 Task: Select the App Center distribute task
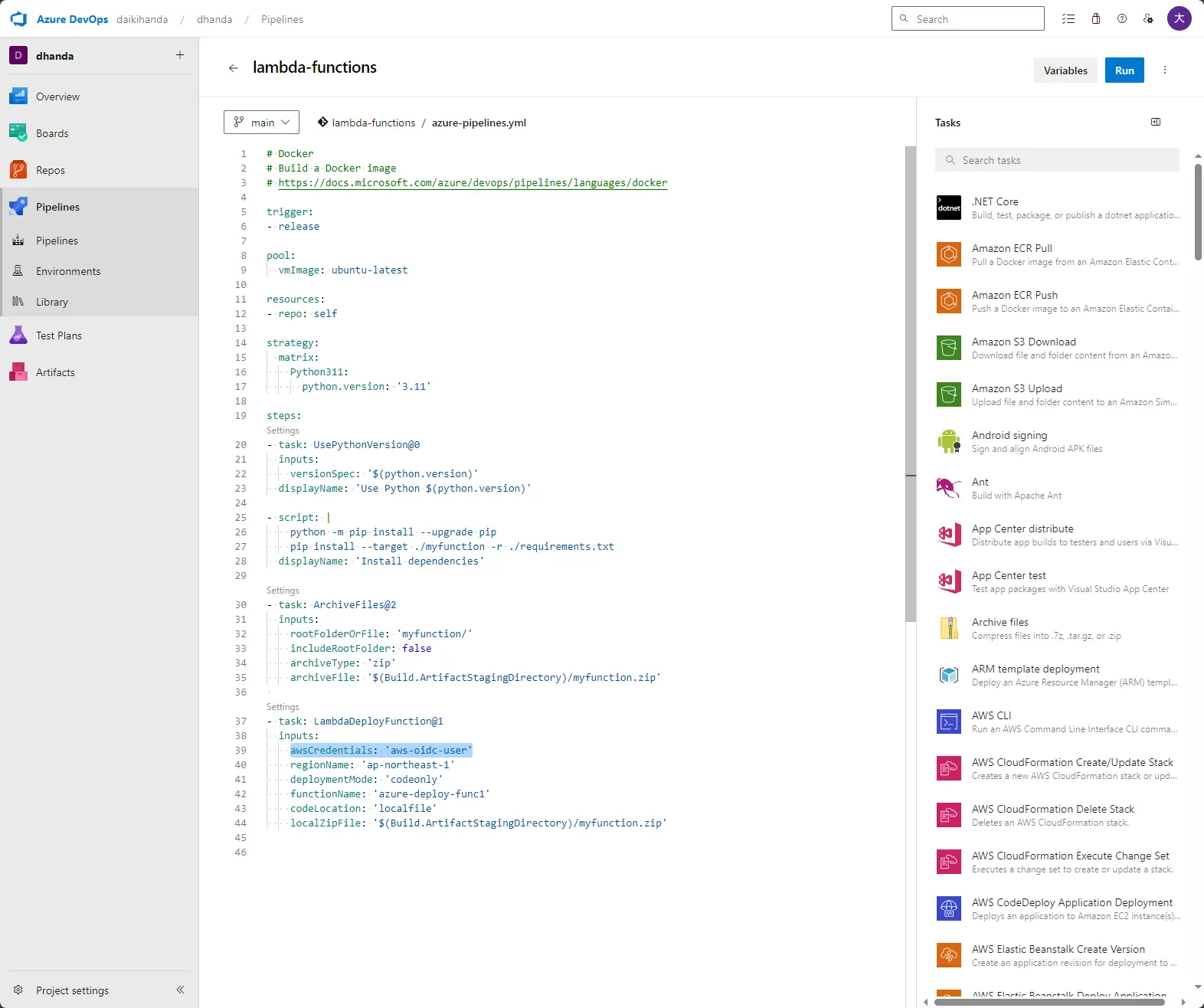pos(1057,535)
